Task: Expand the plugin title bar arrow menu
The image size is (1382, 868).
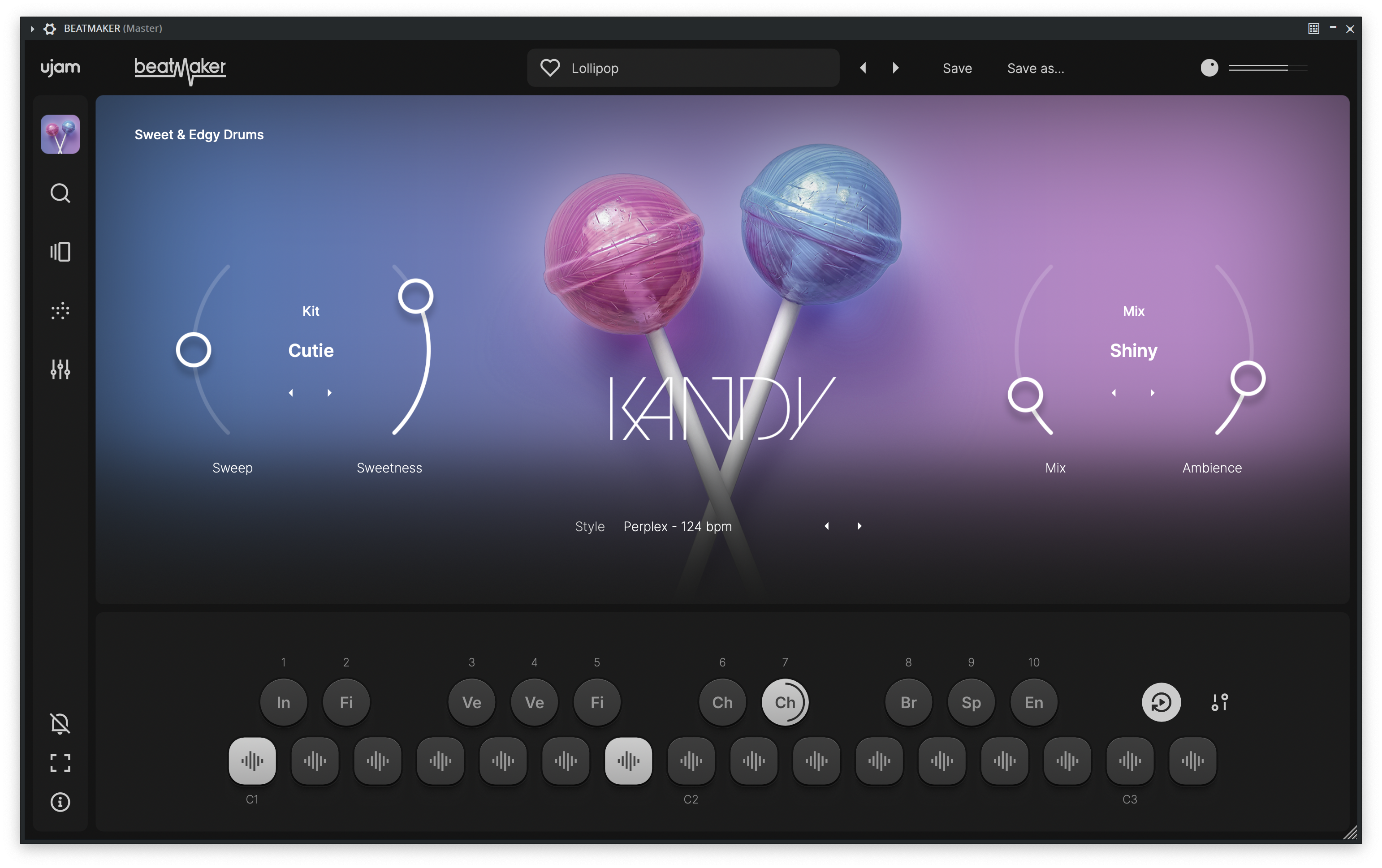Action: click(x=32, y=29)
